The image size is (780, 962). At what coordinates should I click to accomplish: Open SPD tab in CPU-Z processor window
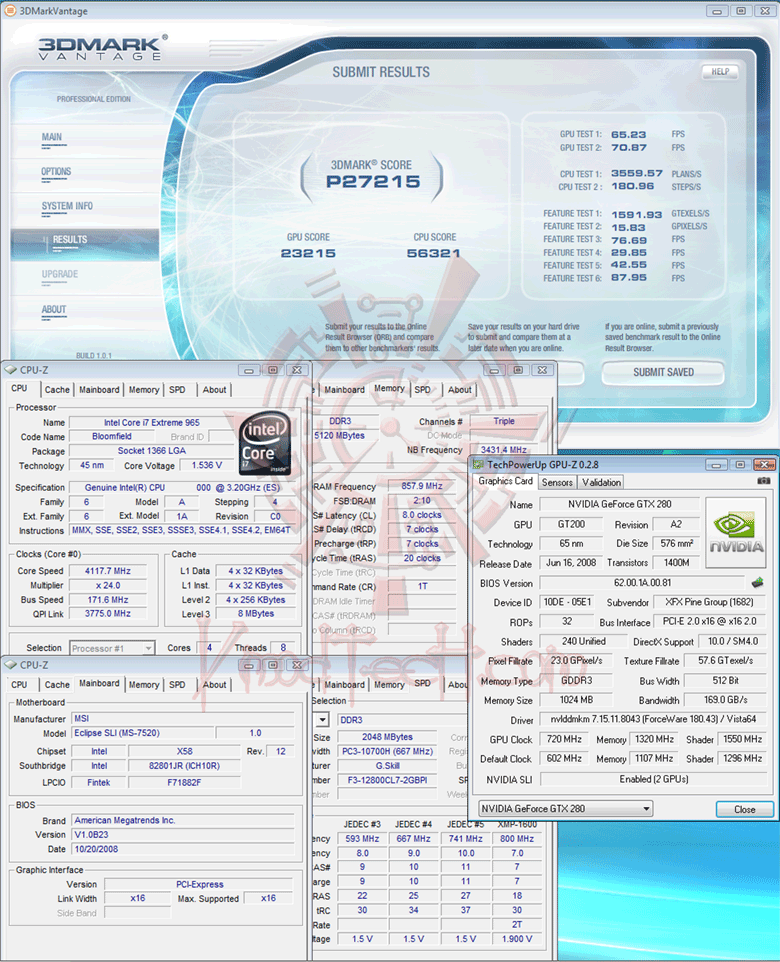coord(177,390)
